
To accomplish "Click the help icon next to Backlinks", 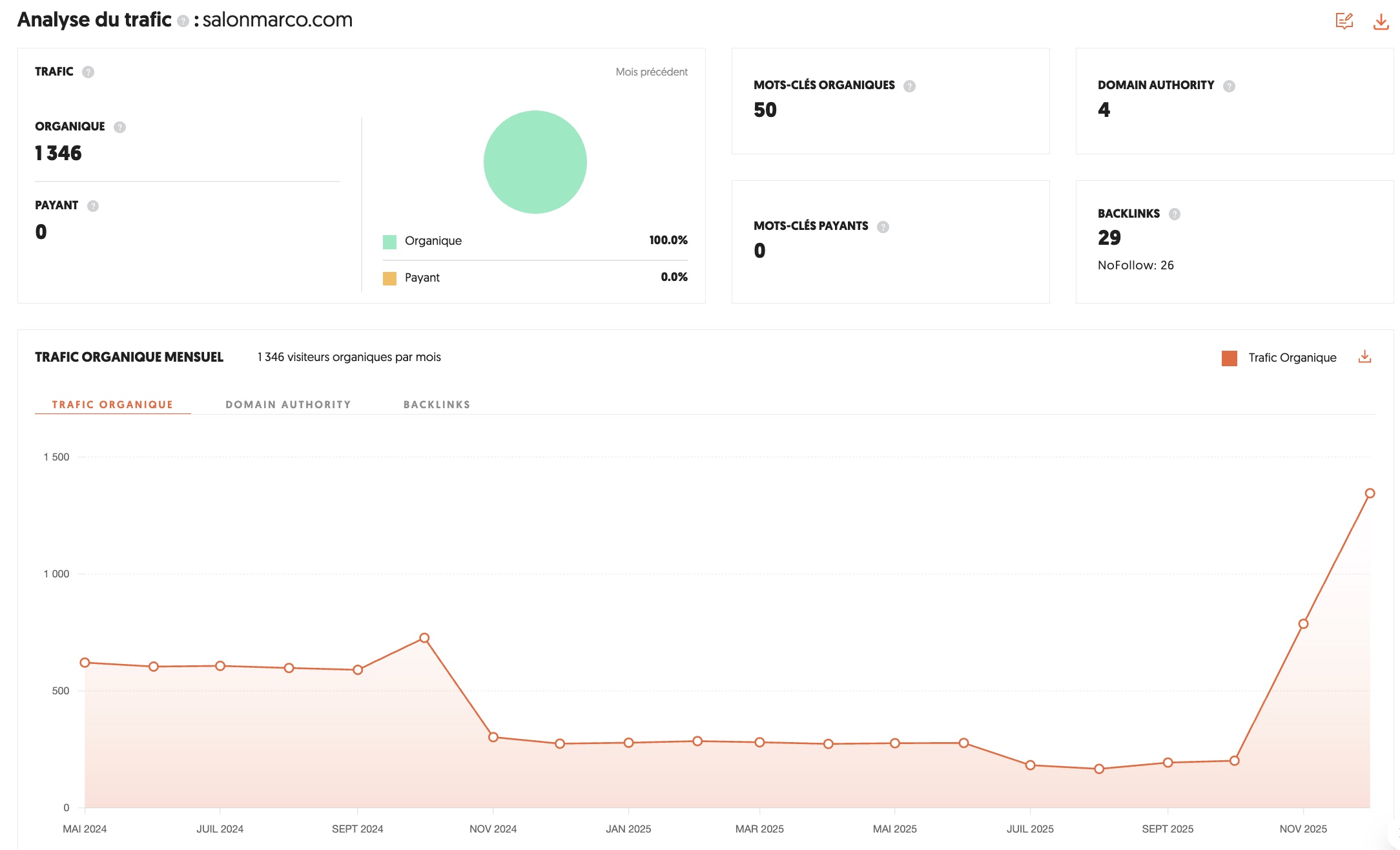I will pyautogui.click(x=1175, y=214).
